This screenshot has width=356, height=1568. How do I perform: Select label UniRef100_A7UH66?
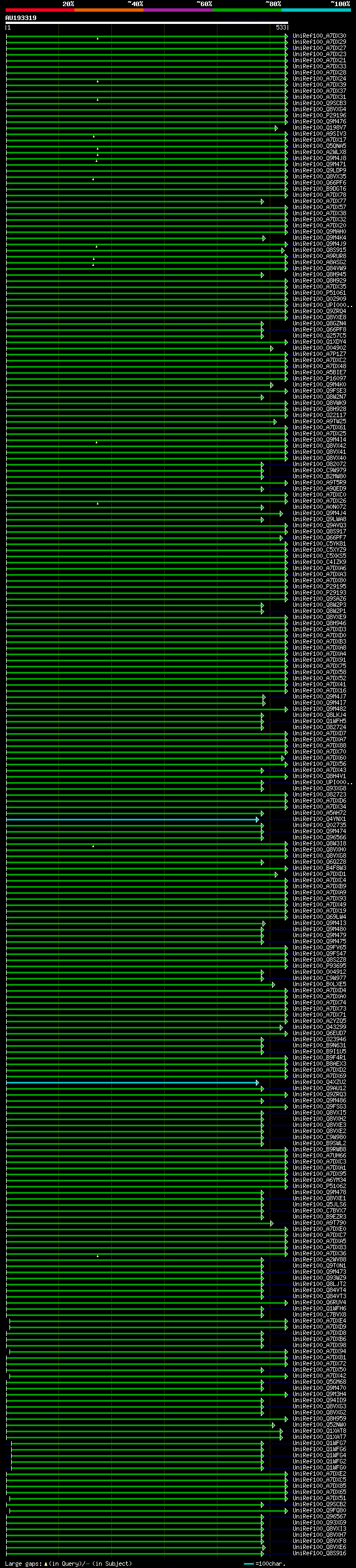click(x=319, y=1156)
